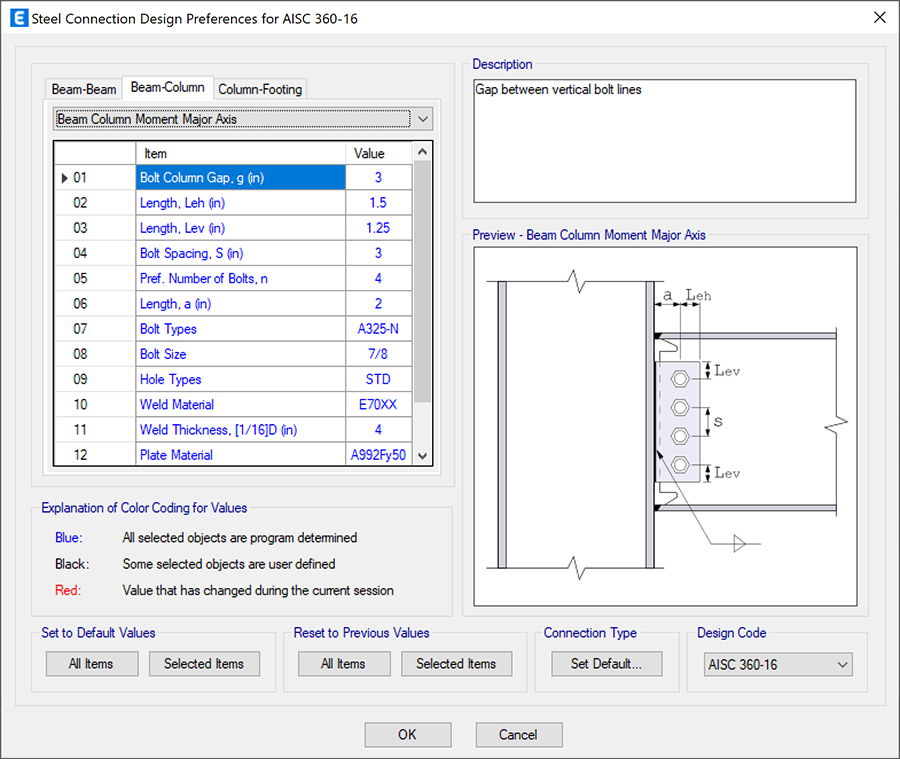Click Set Default under Connection Type
The height and width of the screenshot is (759, 900).
606,663
